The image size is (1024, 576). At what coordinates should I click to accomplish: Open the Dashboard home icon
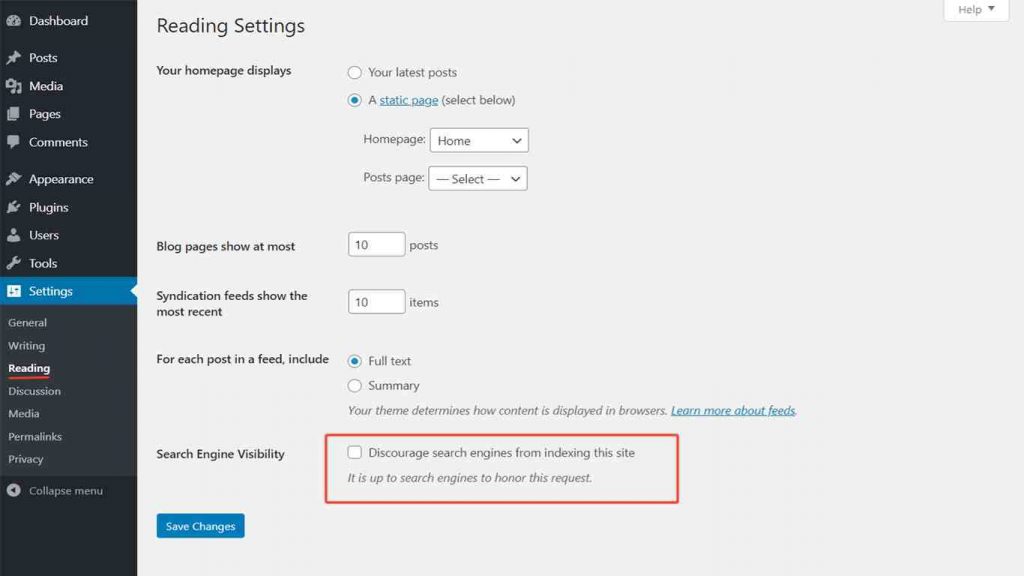14,20
